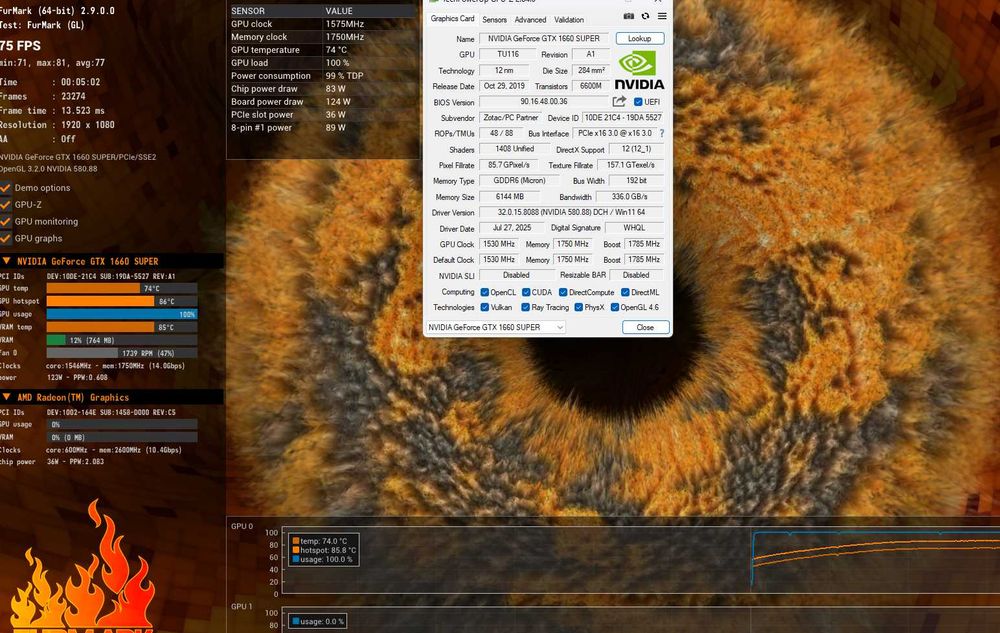Click the GPU temperature 74 °C sensor row
1000x633 pixels.
(x=323, y=50)
